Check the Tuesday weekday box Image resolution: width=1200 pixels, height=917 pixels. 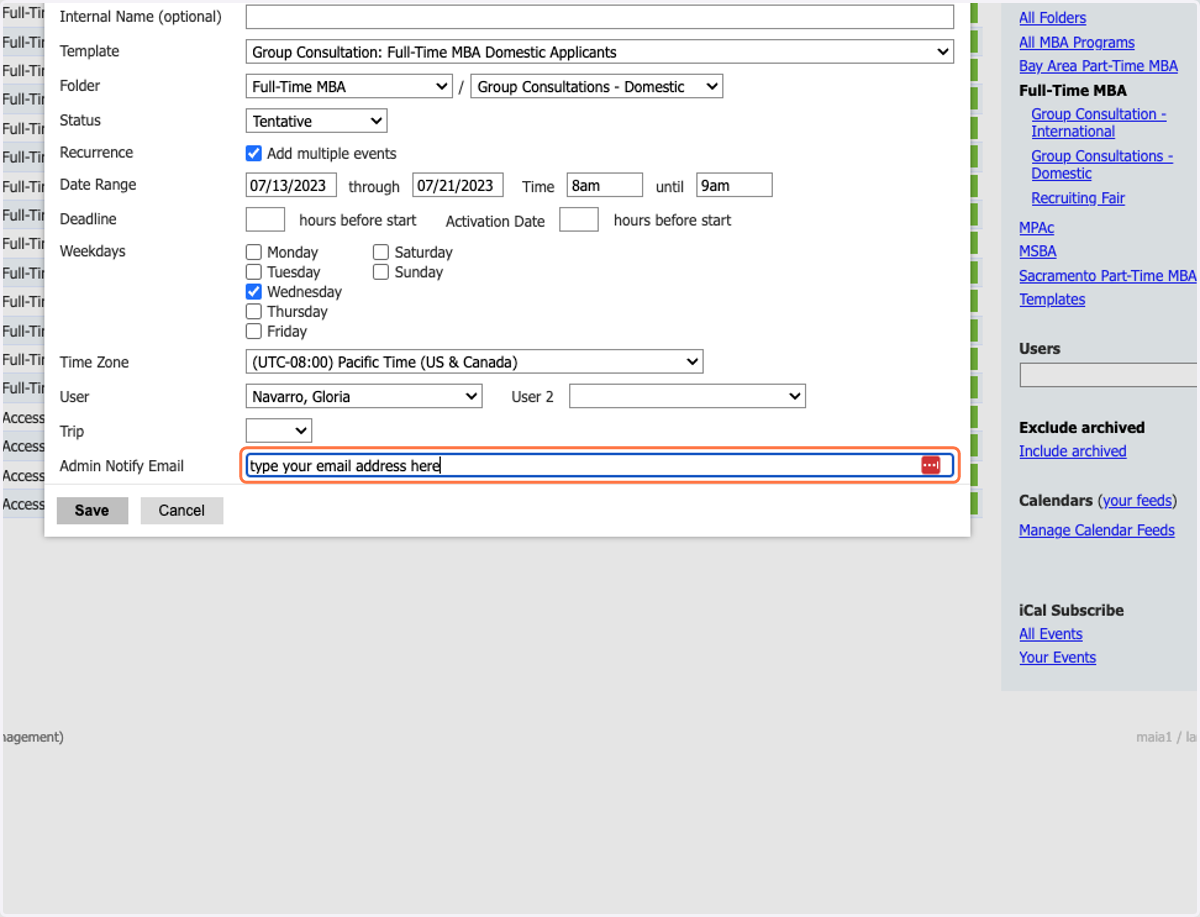point(254,272)
